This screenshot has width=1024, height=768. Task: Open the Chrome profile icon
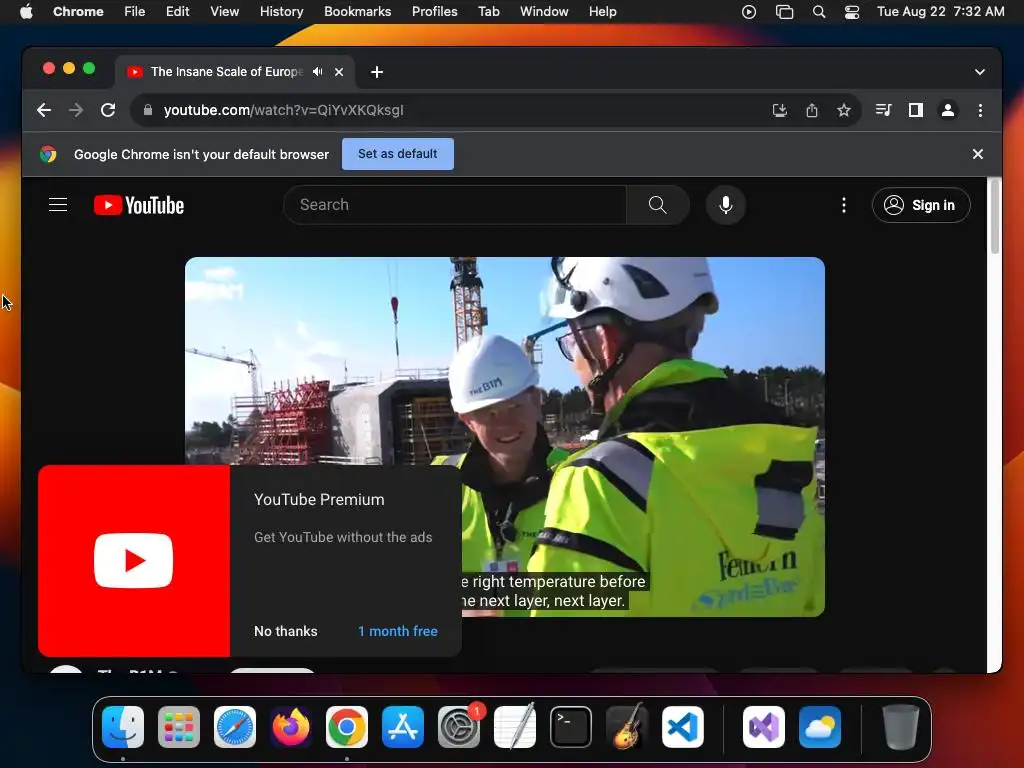948,110
